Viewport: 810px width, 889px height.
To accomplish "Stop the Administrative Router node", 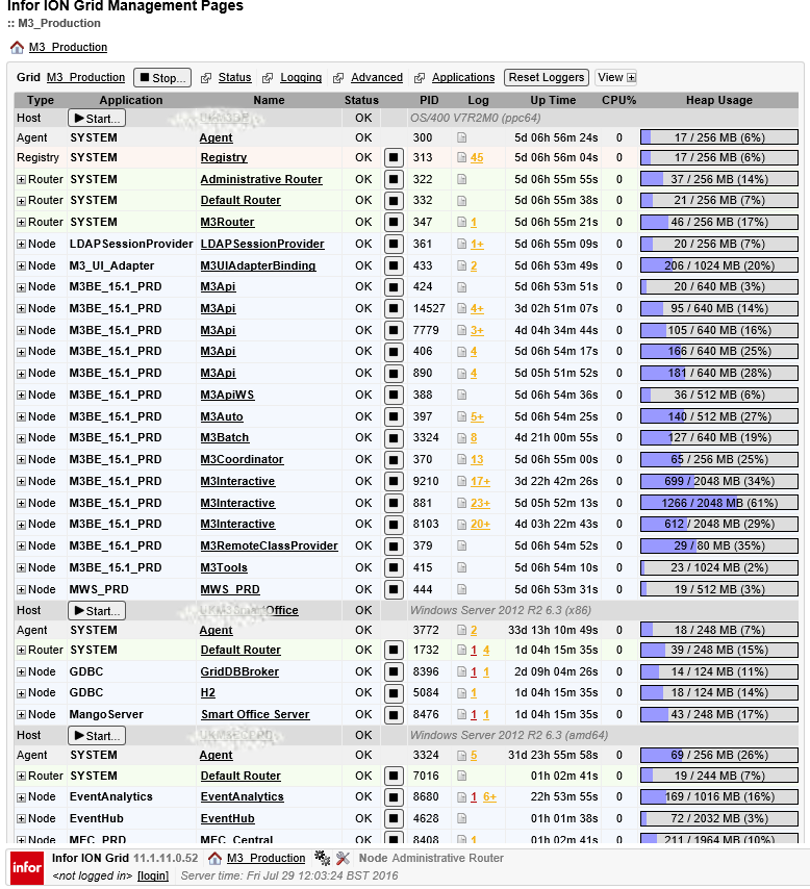I will 393,179.
